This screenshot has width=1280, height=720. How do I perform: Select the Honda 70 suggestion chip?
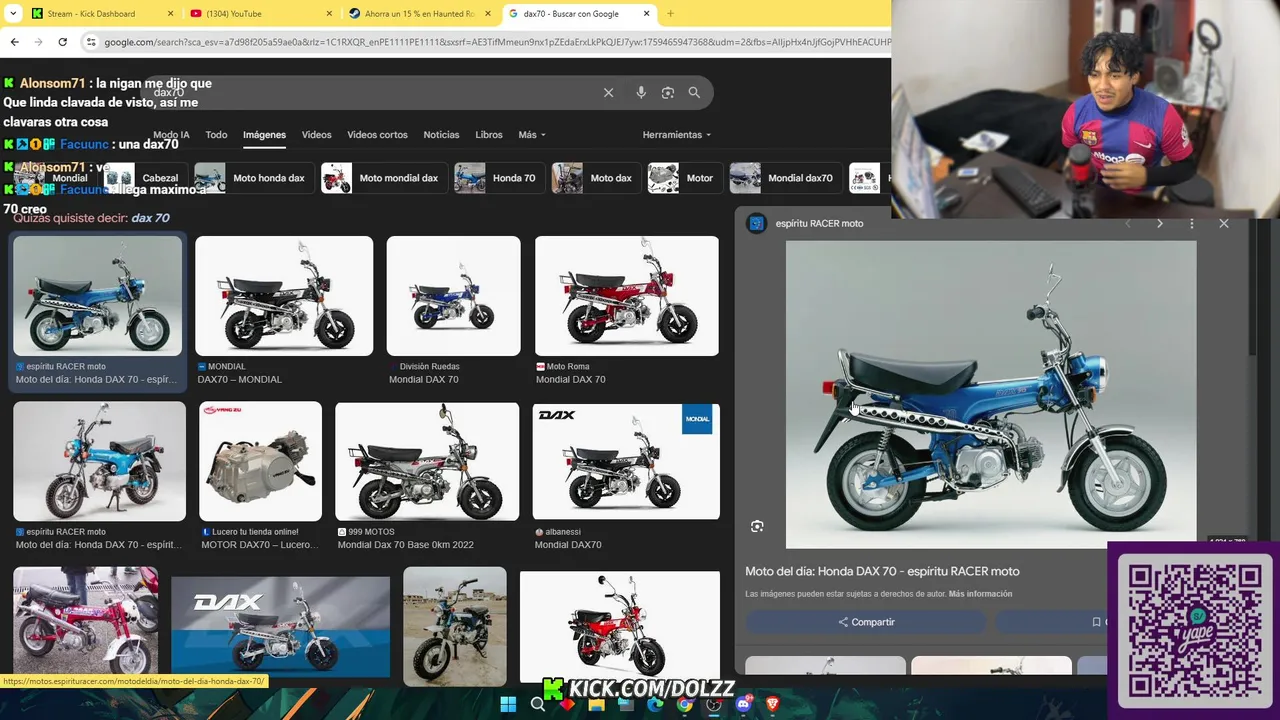pyautogui.click(x=498, y=178)
